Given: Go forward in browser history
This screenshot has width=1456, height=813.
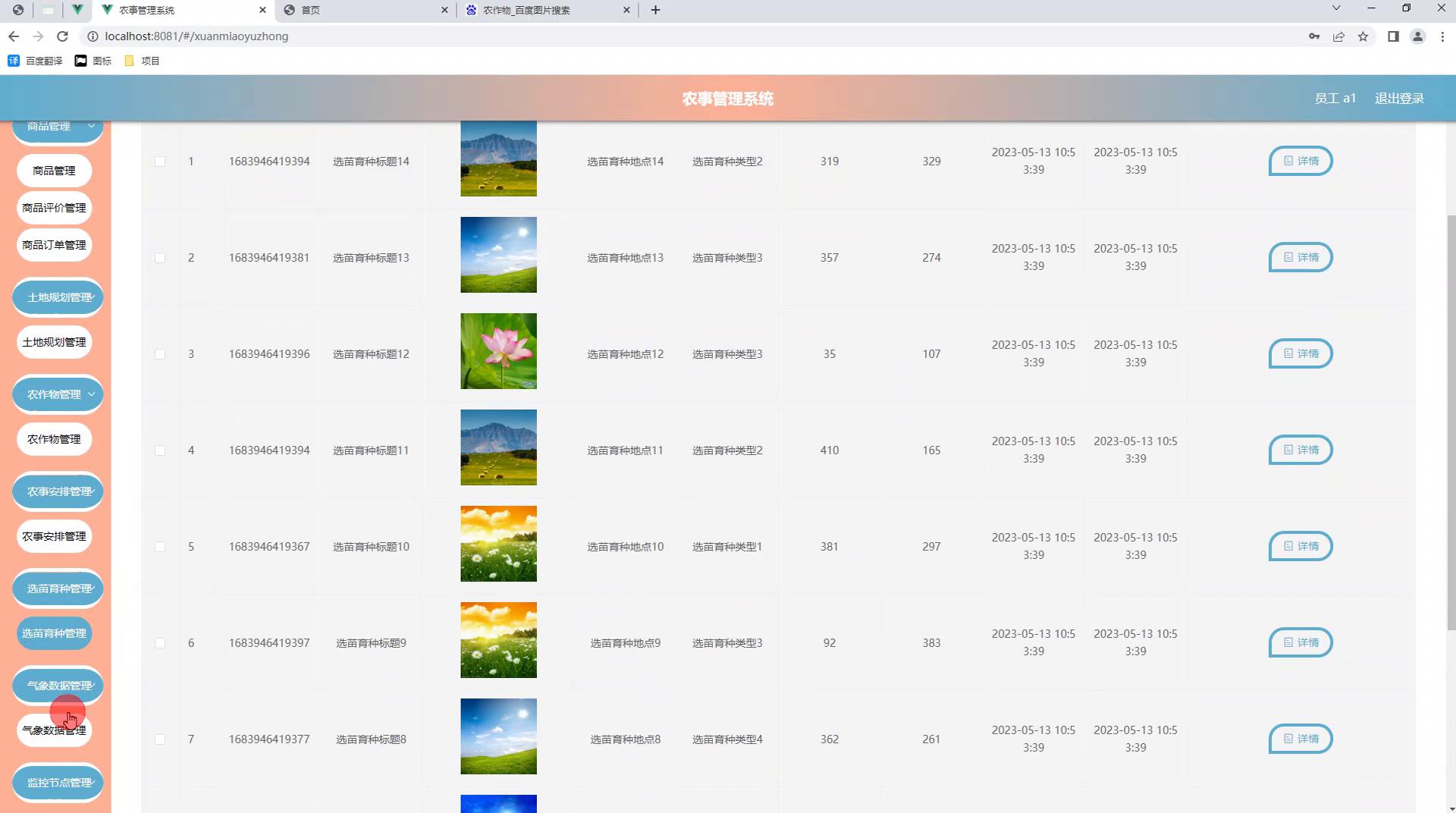Looking at the screenshot, I should click(38, 36).
